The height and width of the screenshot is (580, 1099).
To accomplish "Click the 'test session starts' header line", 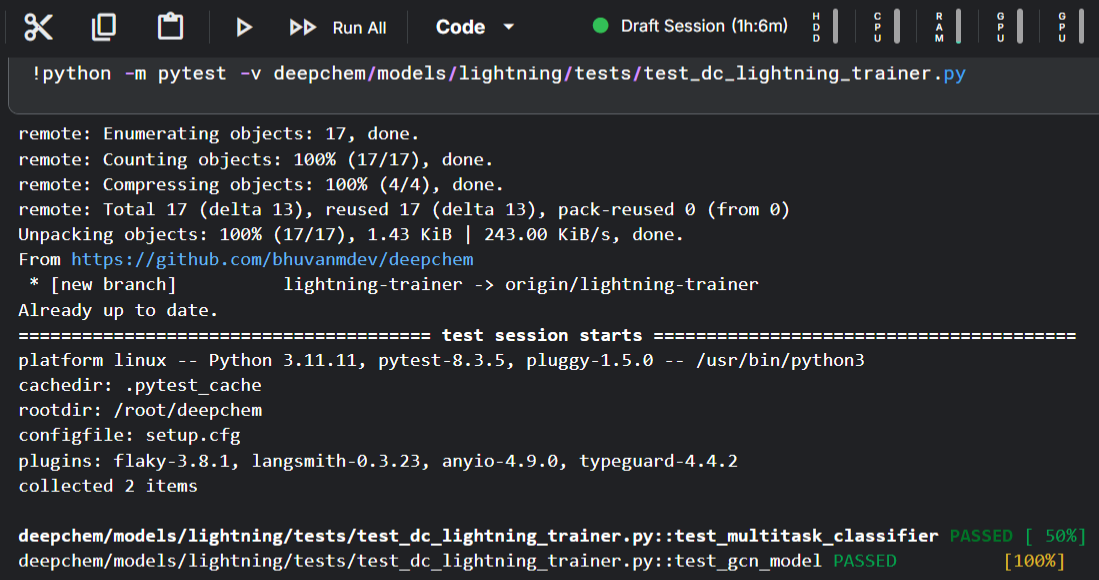I will coord(547,335).
